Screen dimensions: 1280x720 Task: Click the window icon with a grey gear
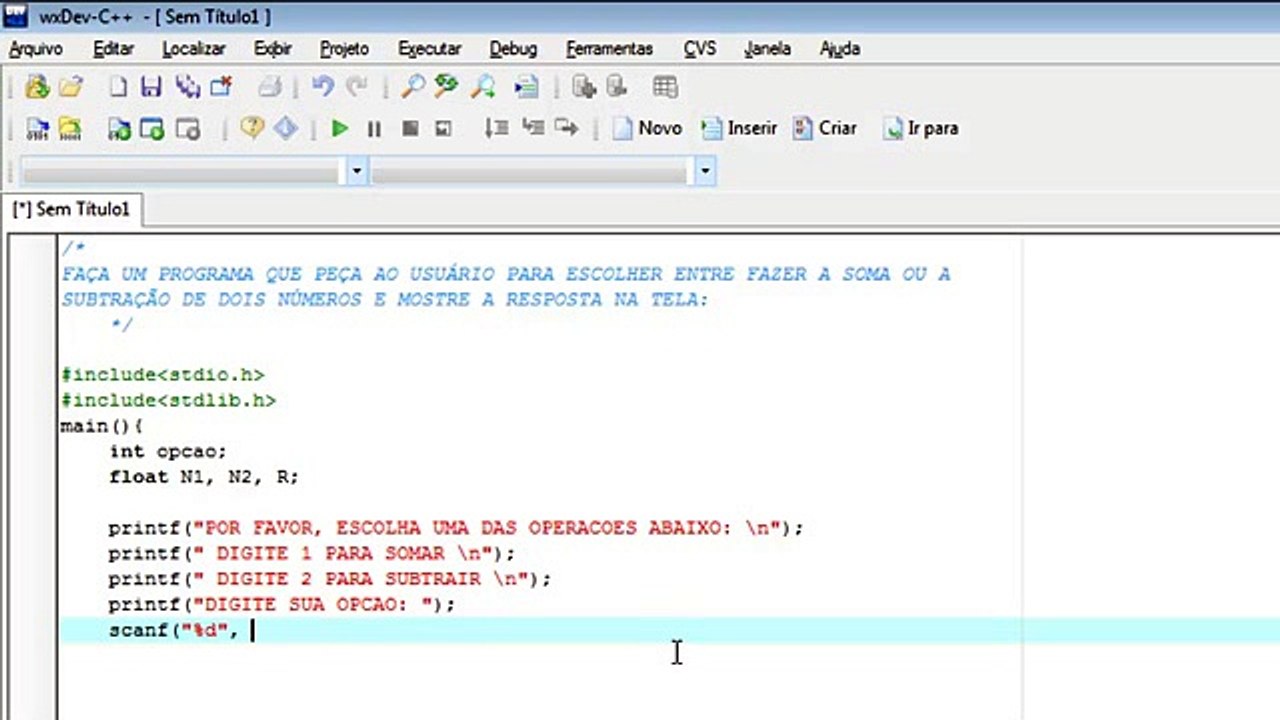(x=188, y=129)
